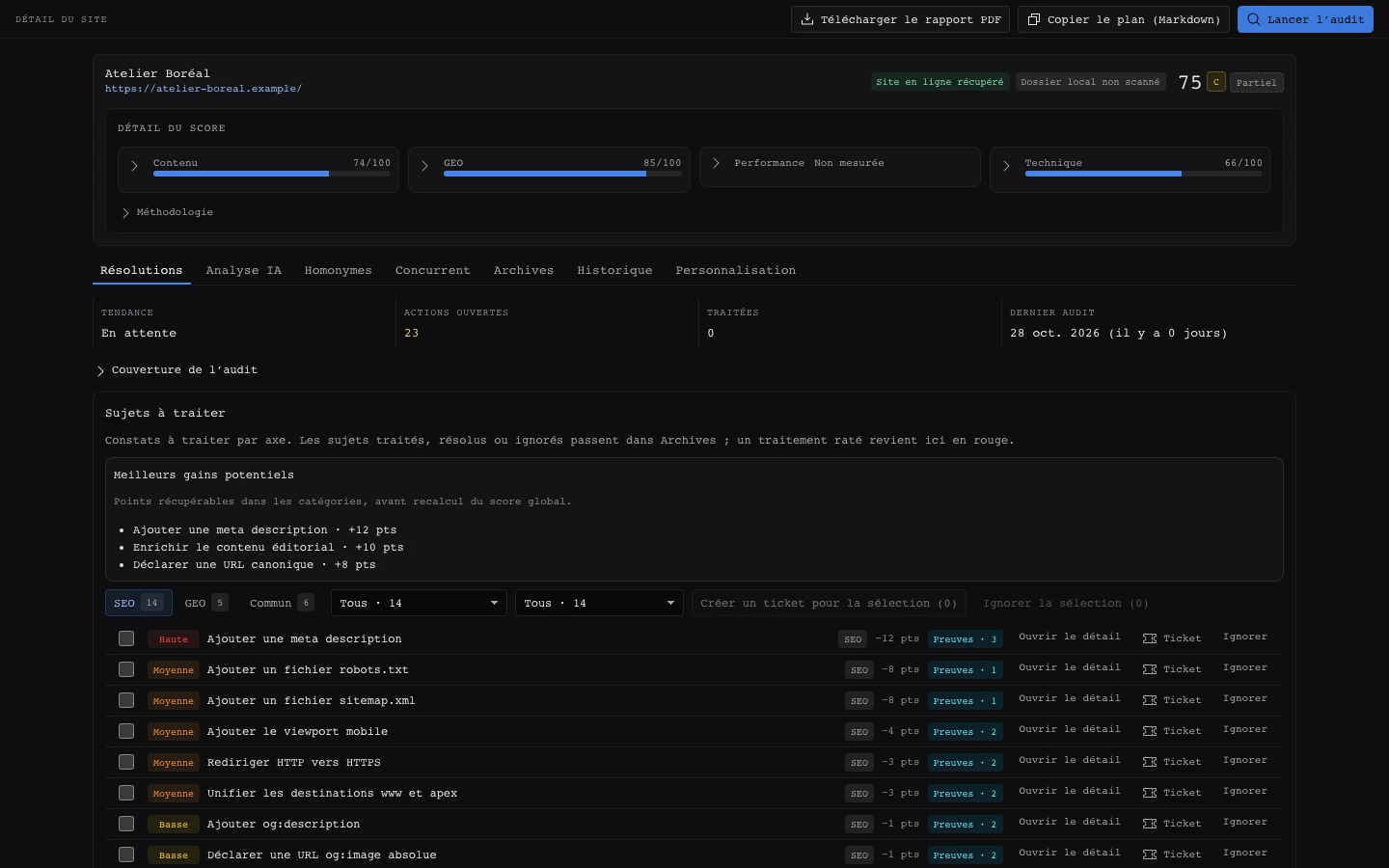Switch to the Analyse IA tab
The width and height of the screenshot is (1389, 868).
pyautogui.click(x=244, y=270)
